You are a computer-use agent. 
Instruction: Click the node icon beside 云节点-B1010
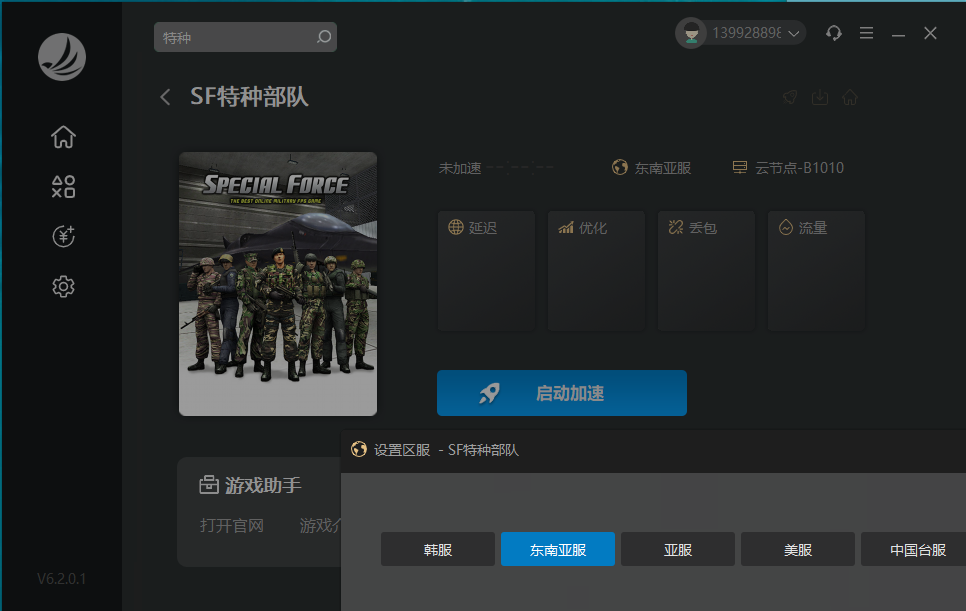pos(740,168)
